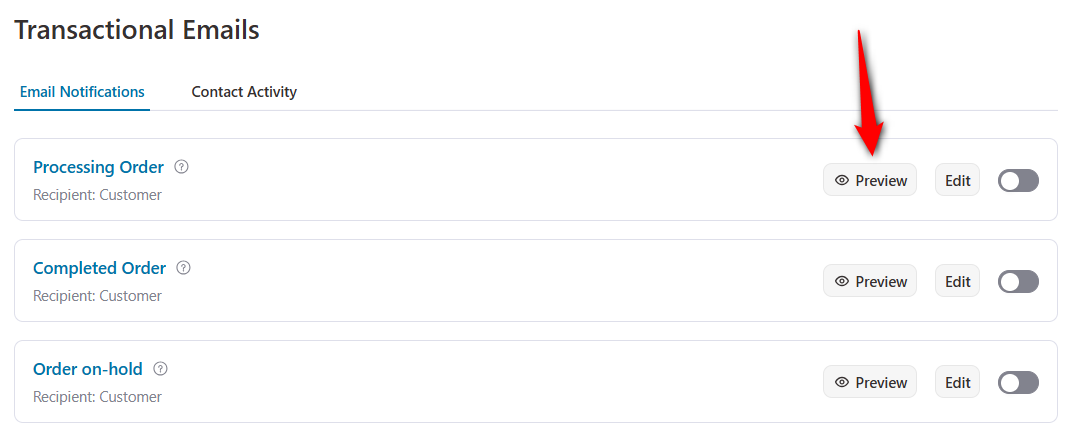
Task: Click eye icon in Order on-hold Preview button
Action: [x=842, y=382]
